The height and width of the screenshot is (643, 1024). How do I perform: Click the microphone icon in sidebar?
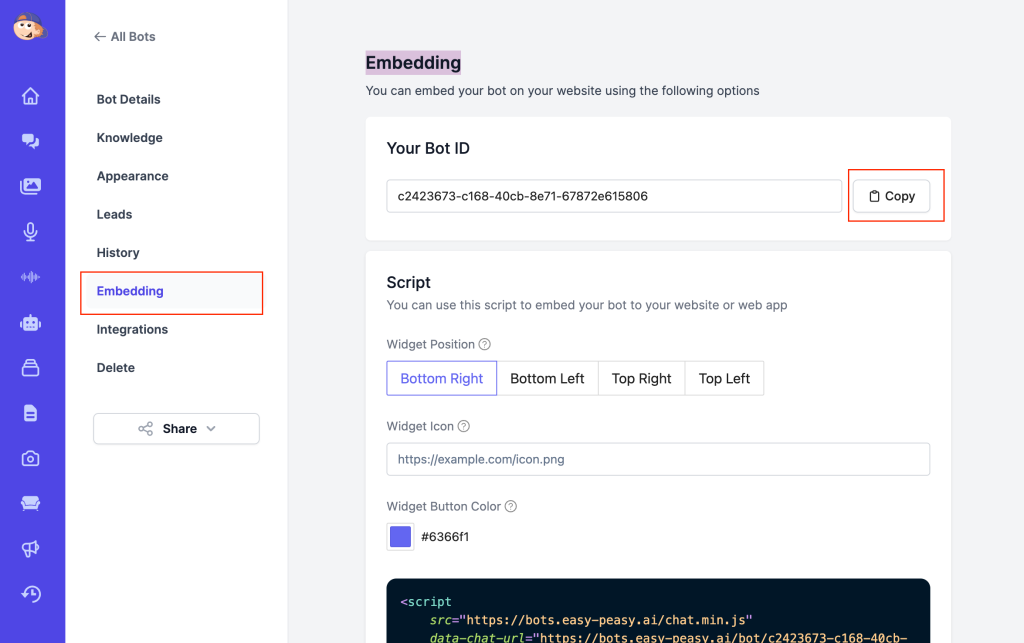[31, 232]
